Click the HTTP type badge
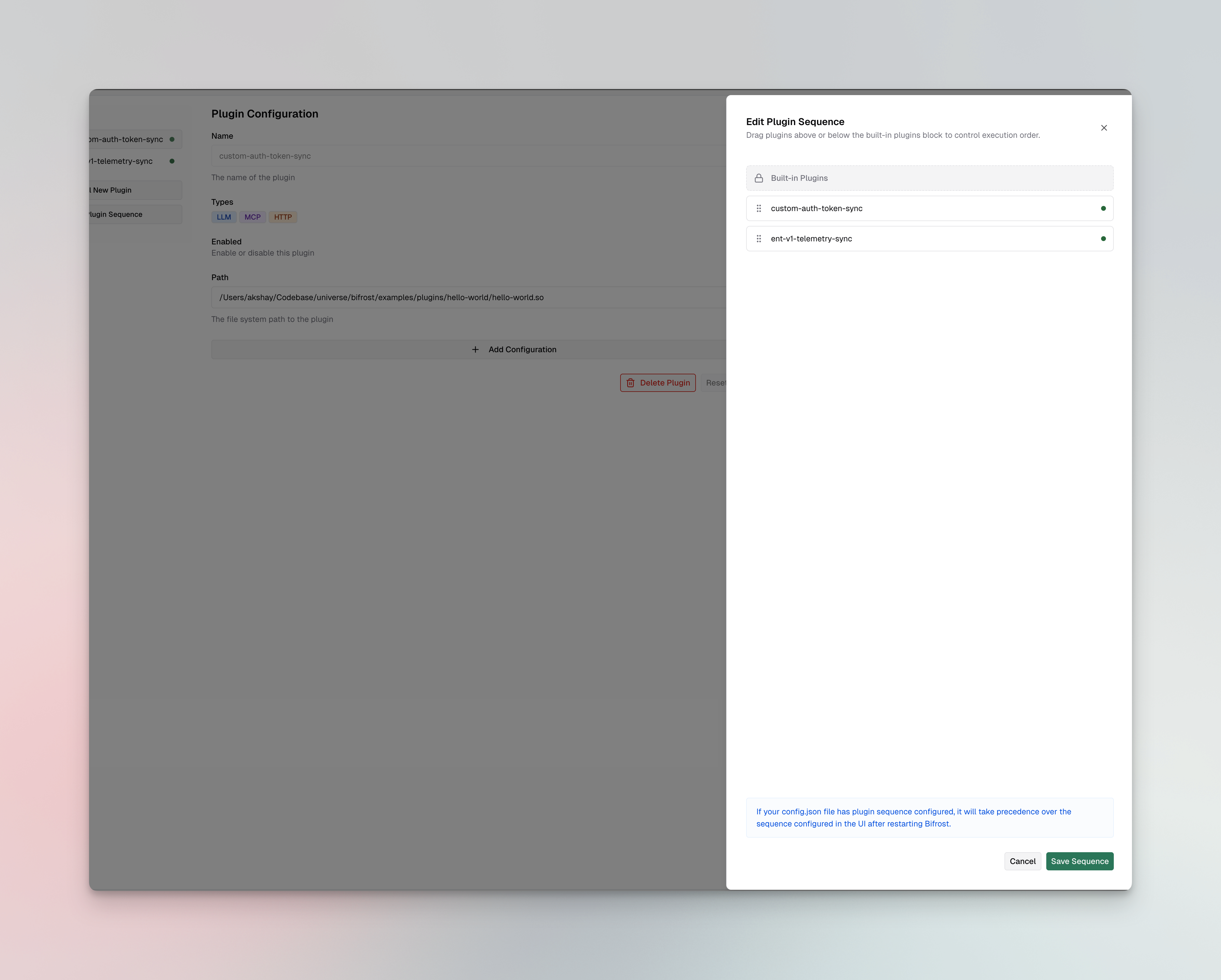 tap(283, 217)
